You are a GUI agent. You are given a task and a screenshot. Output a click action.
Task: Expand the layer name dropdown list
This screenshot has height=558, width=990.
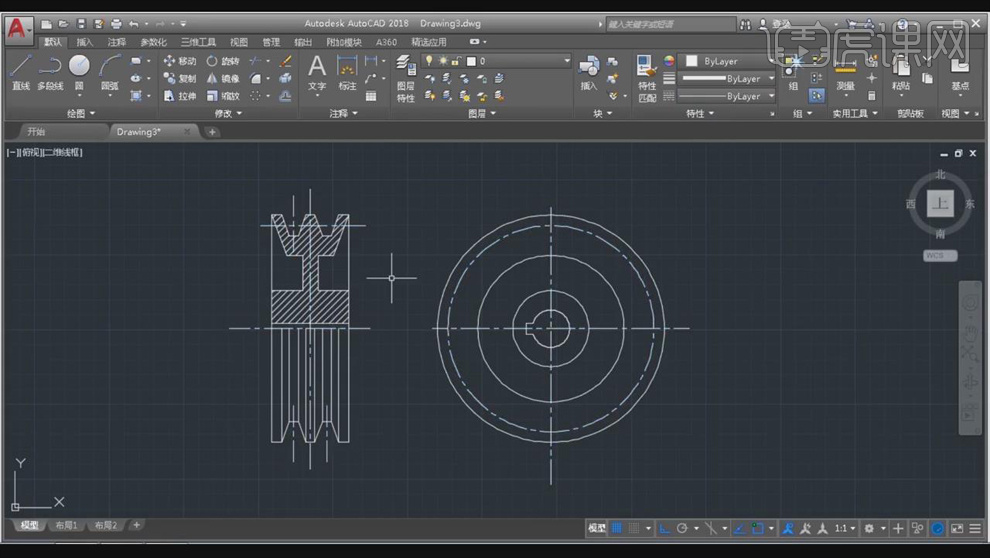[x=567, y=61]
